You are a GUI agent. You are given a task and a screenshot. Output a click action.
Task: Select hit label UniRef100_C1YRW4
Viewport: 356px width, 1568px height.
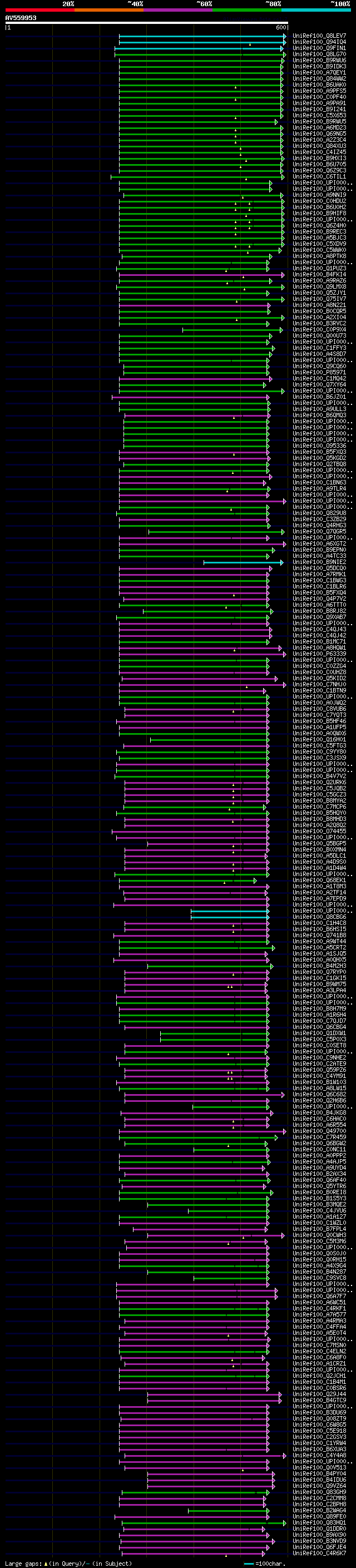[319, 1443]
